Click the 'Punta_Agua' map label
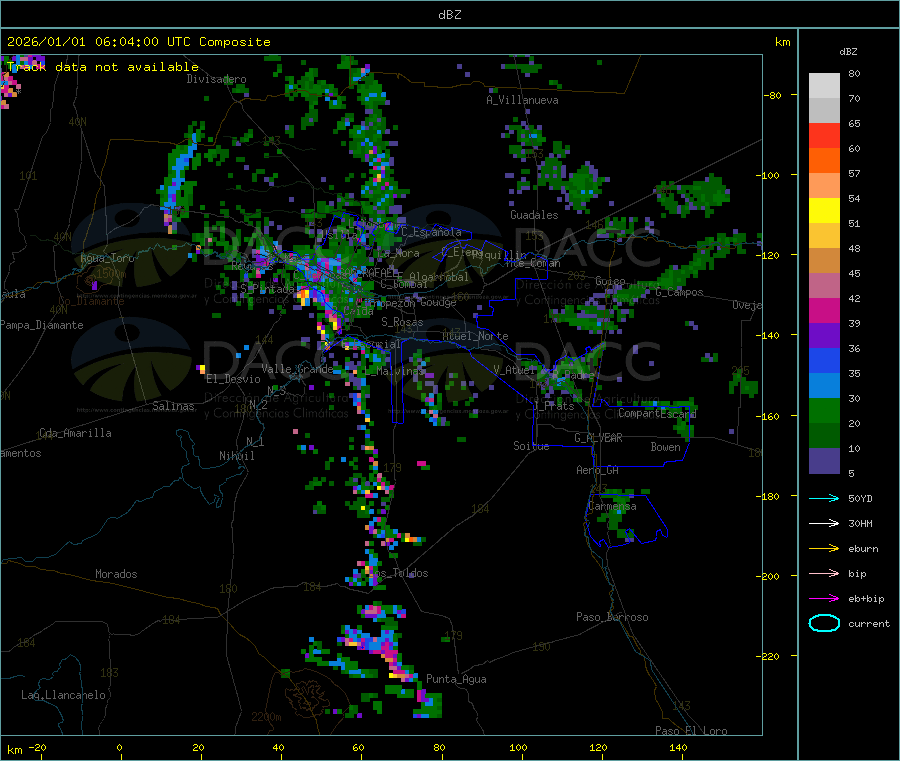Screen dimensions: 900x761 (x=456, y=679)
